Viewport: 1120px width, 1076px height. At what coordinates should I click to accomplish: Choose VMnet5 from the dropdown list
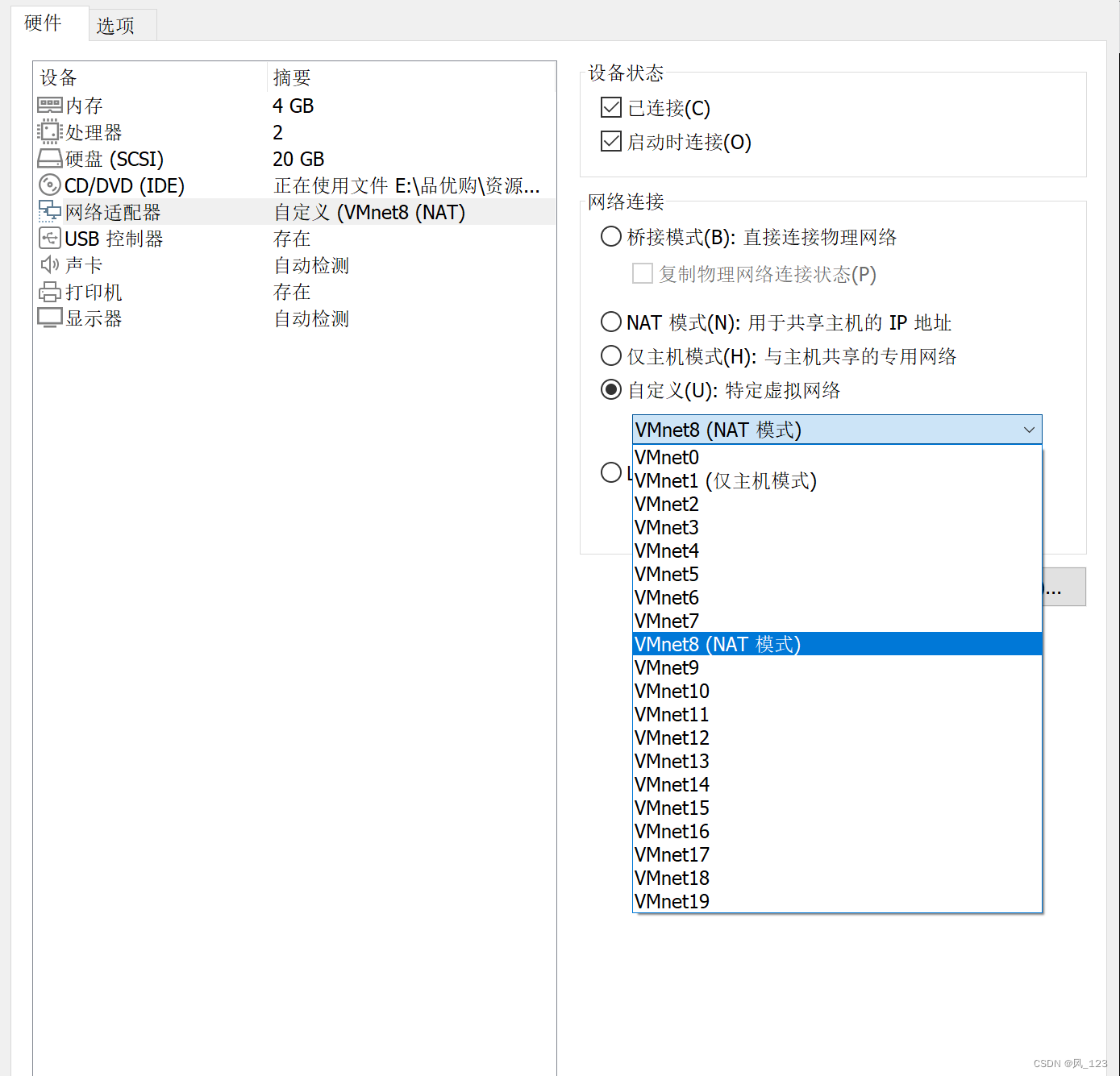point(837,574)
